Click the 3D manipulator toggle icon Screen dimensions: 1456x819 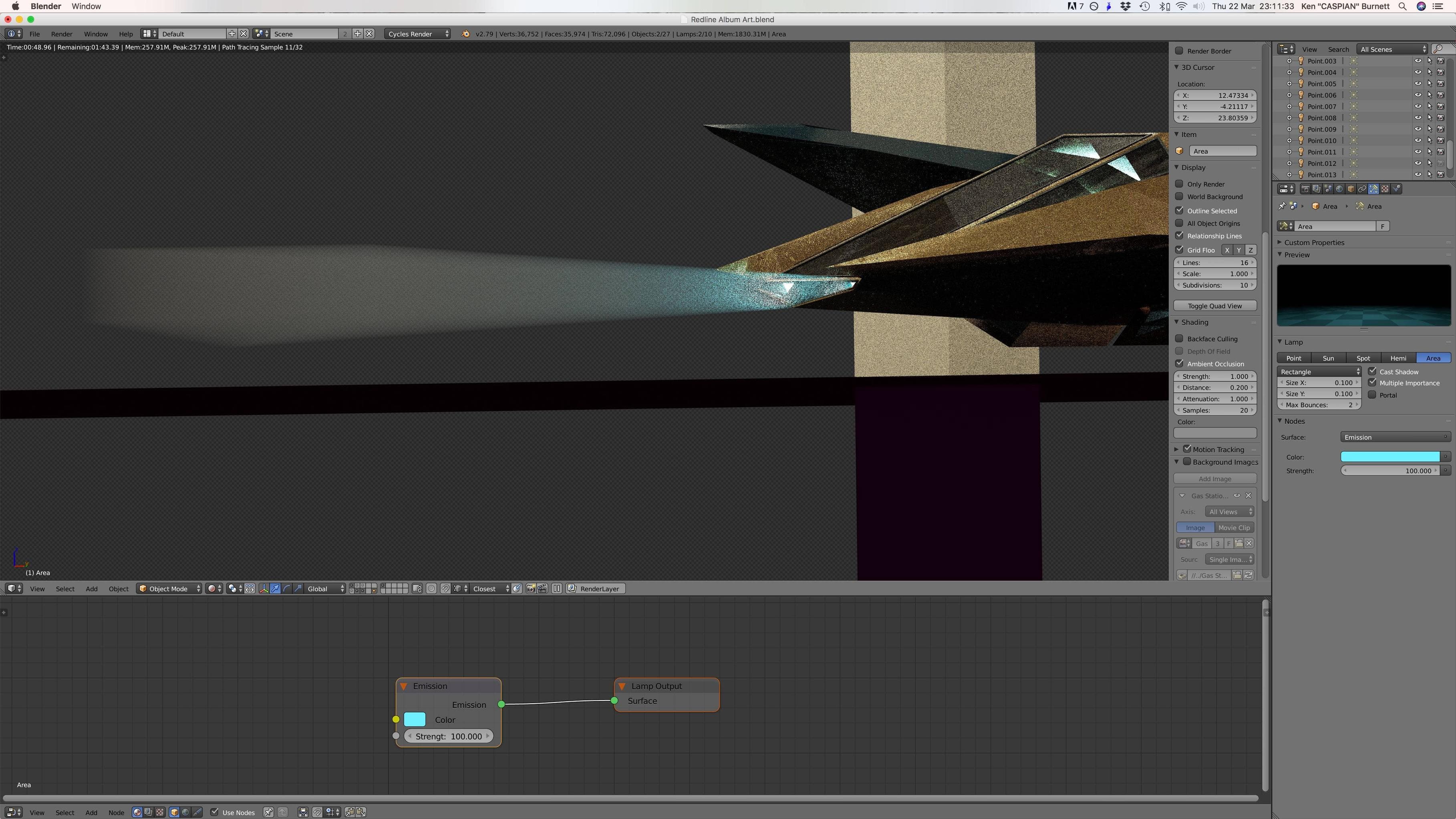264,589
